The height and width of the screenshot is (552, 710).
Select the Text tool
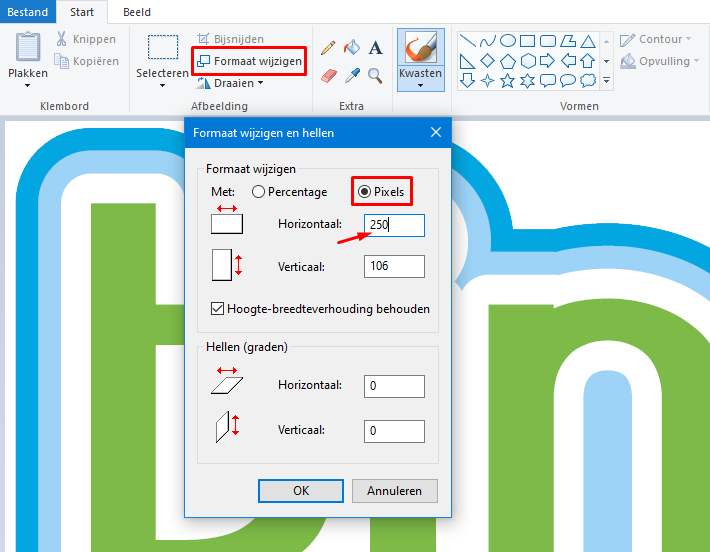click(375, 48)
